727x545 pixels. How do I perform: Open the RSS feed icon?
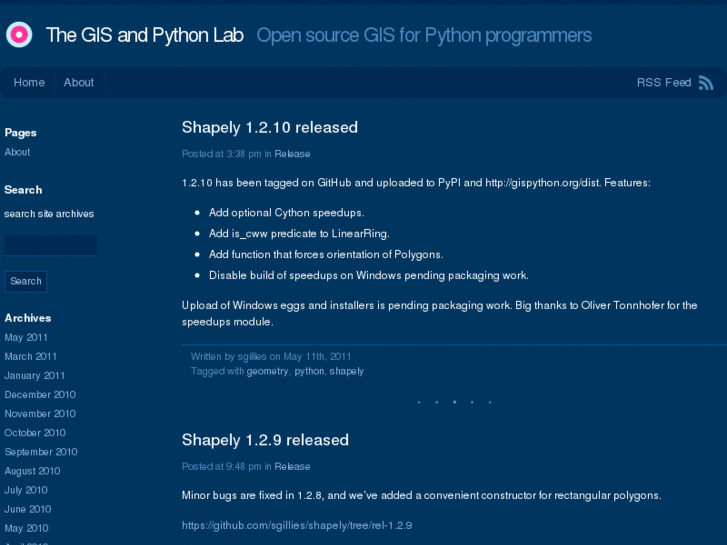706,83
